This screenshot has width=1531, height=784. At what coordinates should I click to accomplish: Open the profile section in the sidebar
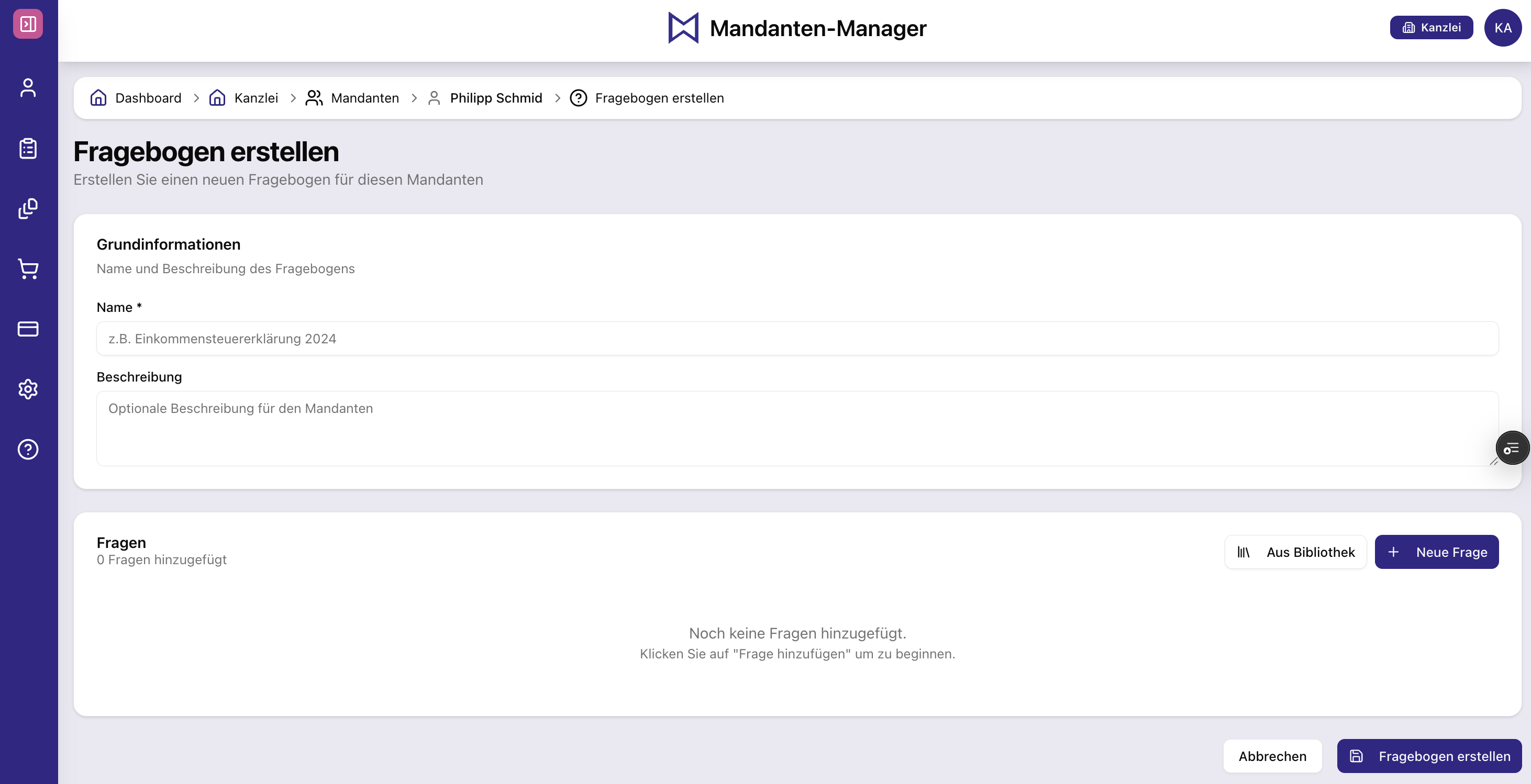click(x=28, y=88)
